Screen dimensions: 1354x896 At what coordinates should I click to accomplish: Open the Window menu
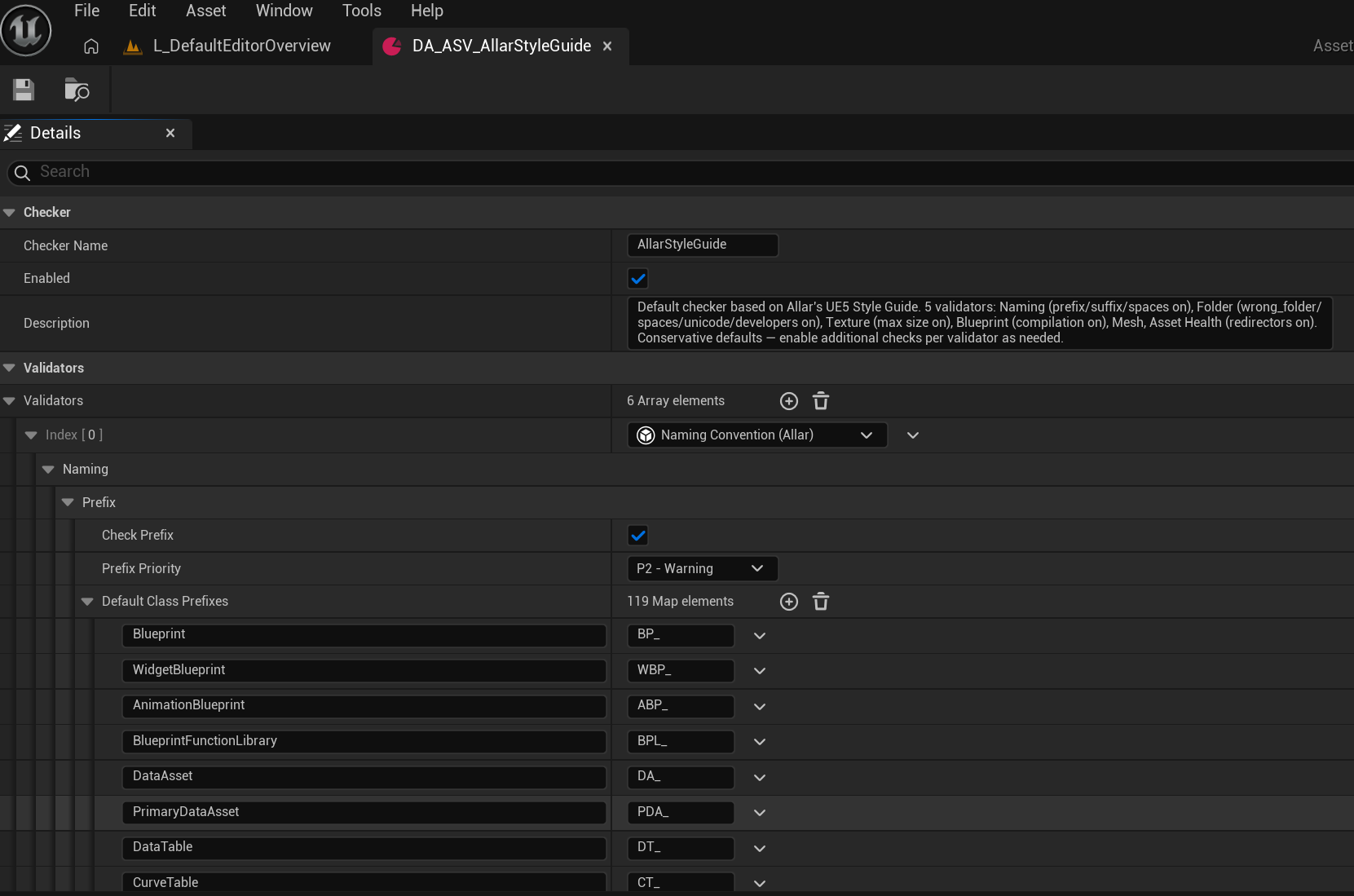(x=284, y=11)
